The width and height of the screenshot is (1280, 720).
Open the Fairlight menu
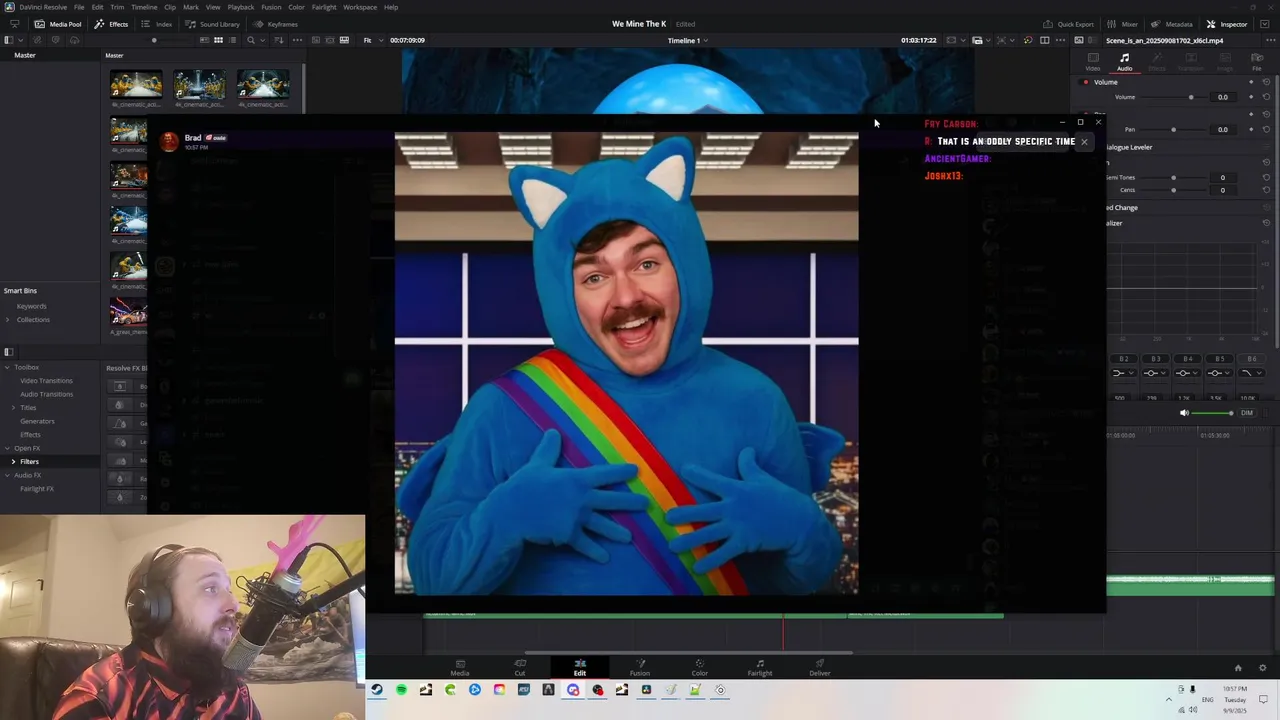tap(324, 7)
